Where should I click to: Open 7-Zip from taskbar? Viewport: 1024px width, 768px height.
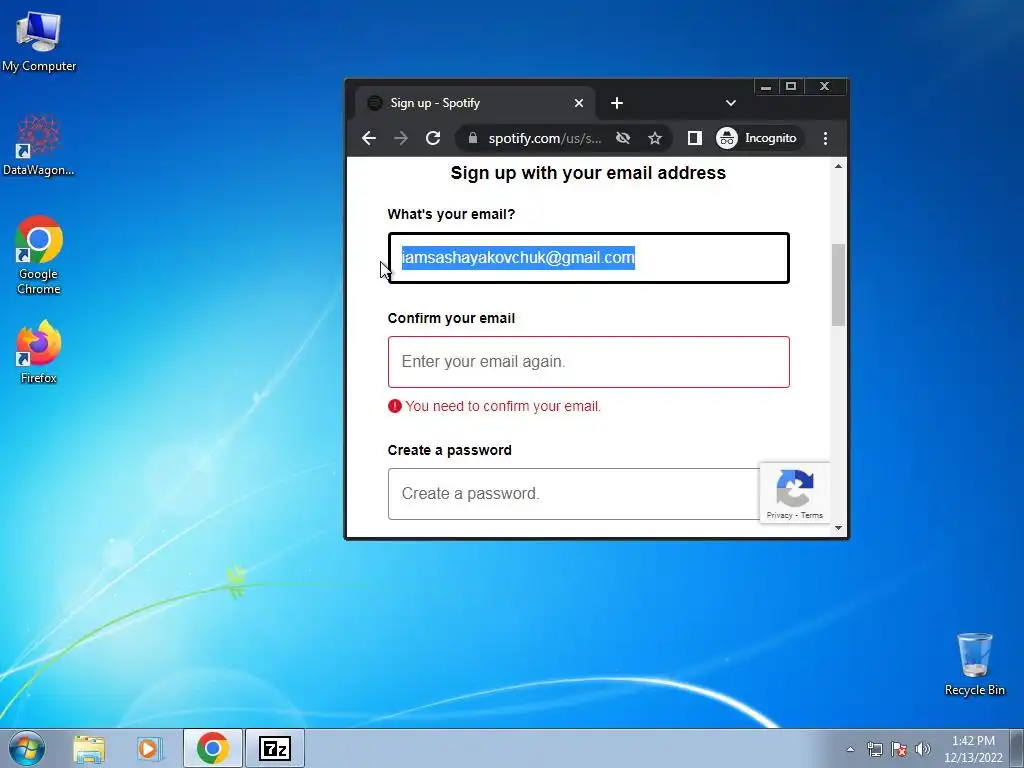(275, 748)
